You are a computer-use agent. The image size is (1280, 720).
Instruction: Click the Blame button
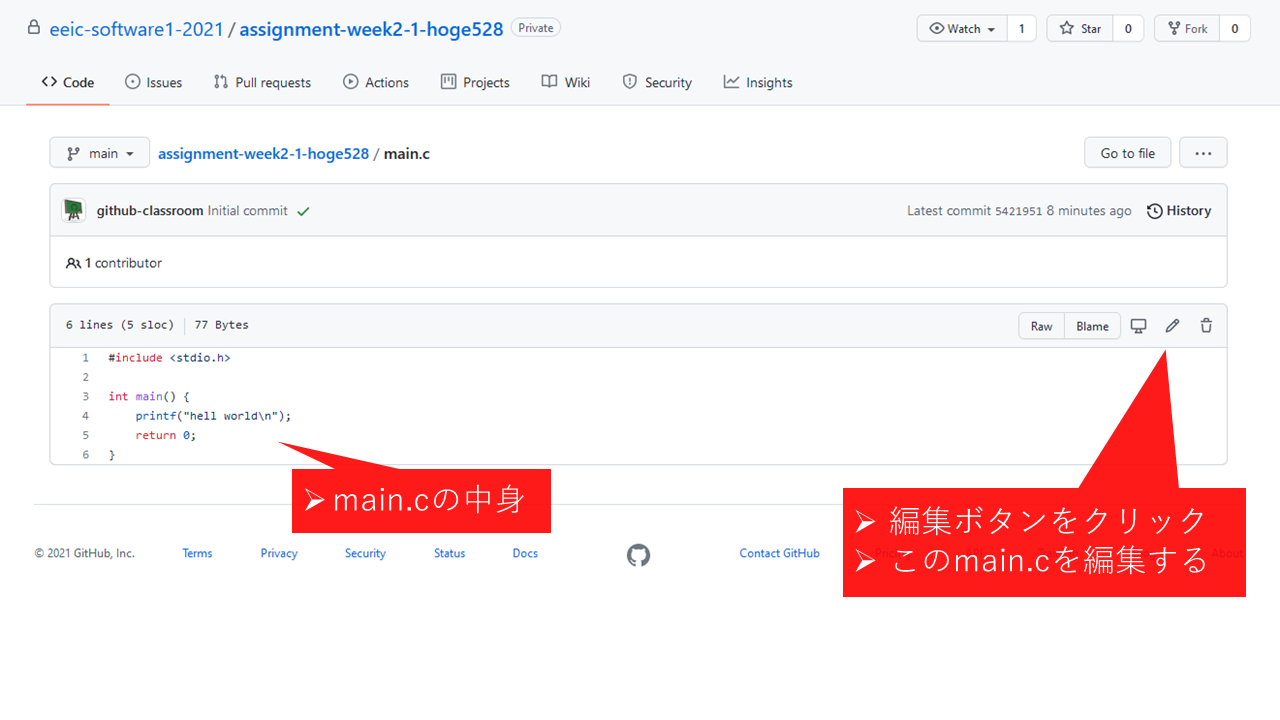1092,326
